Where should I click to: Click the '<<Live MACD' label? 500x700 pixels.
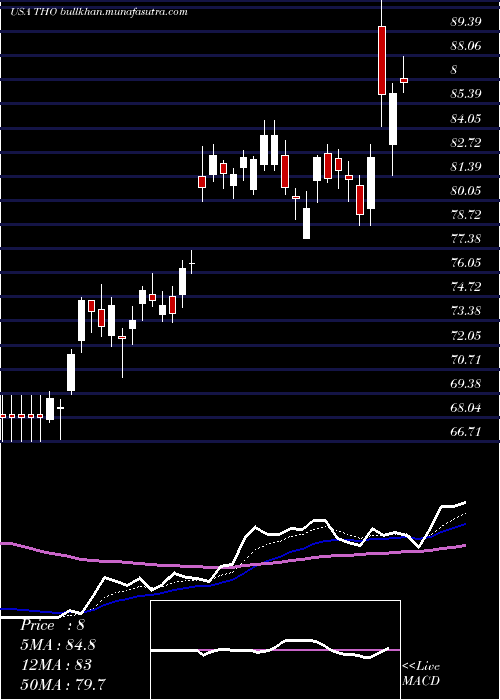click(421, 673)
